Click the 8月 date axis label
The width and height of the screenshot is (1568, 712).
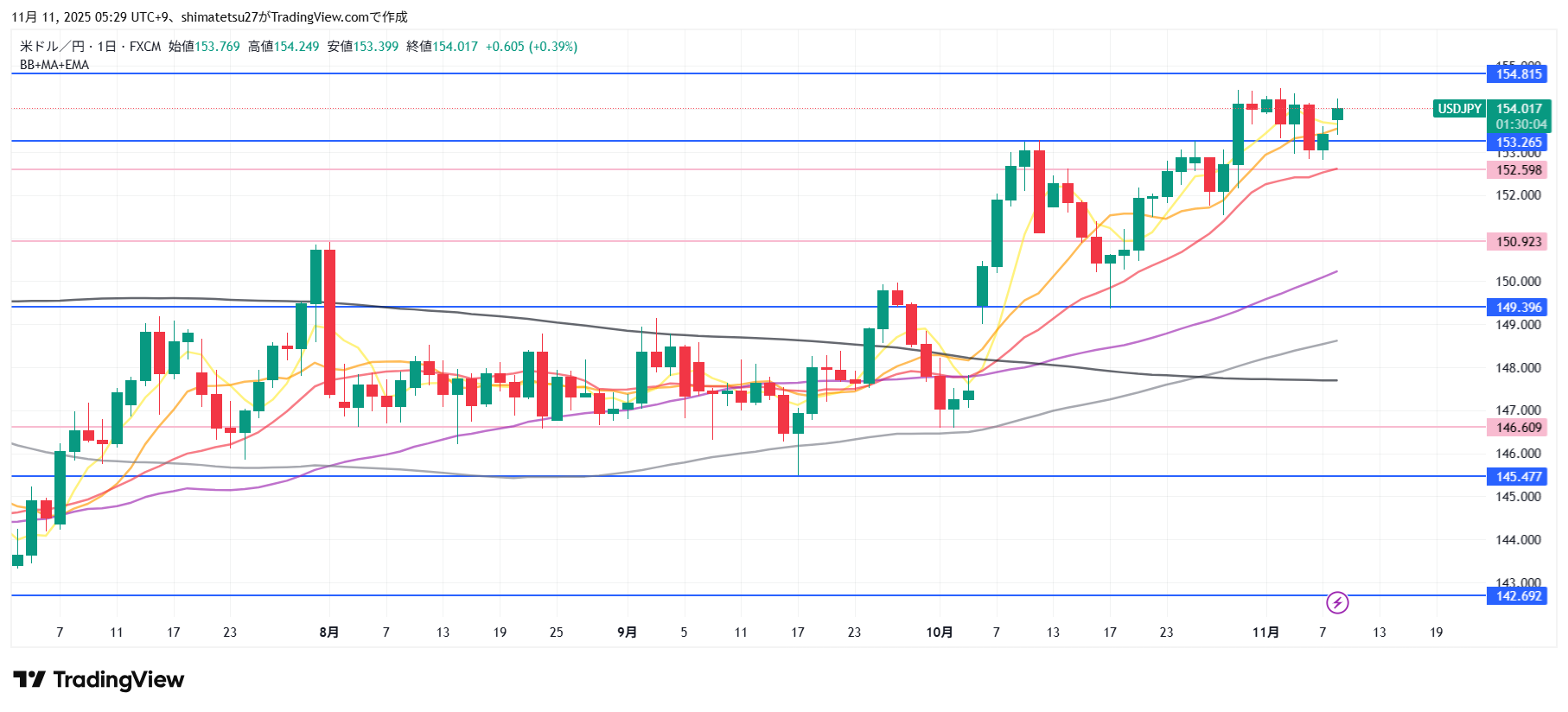coord(328,633)
